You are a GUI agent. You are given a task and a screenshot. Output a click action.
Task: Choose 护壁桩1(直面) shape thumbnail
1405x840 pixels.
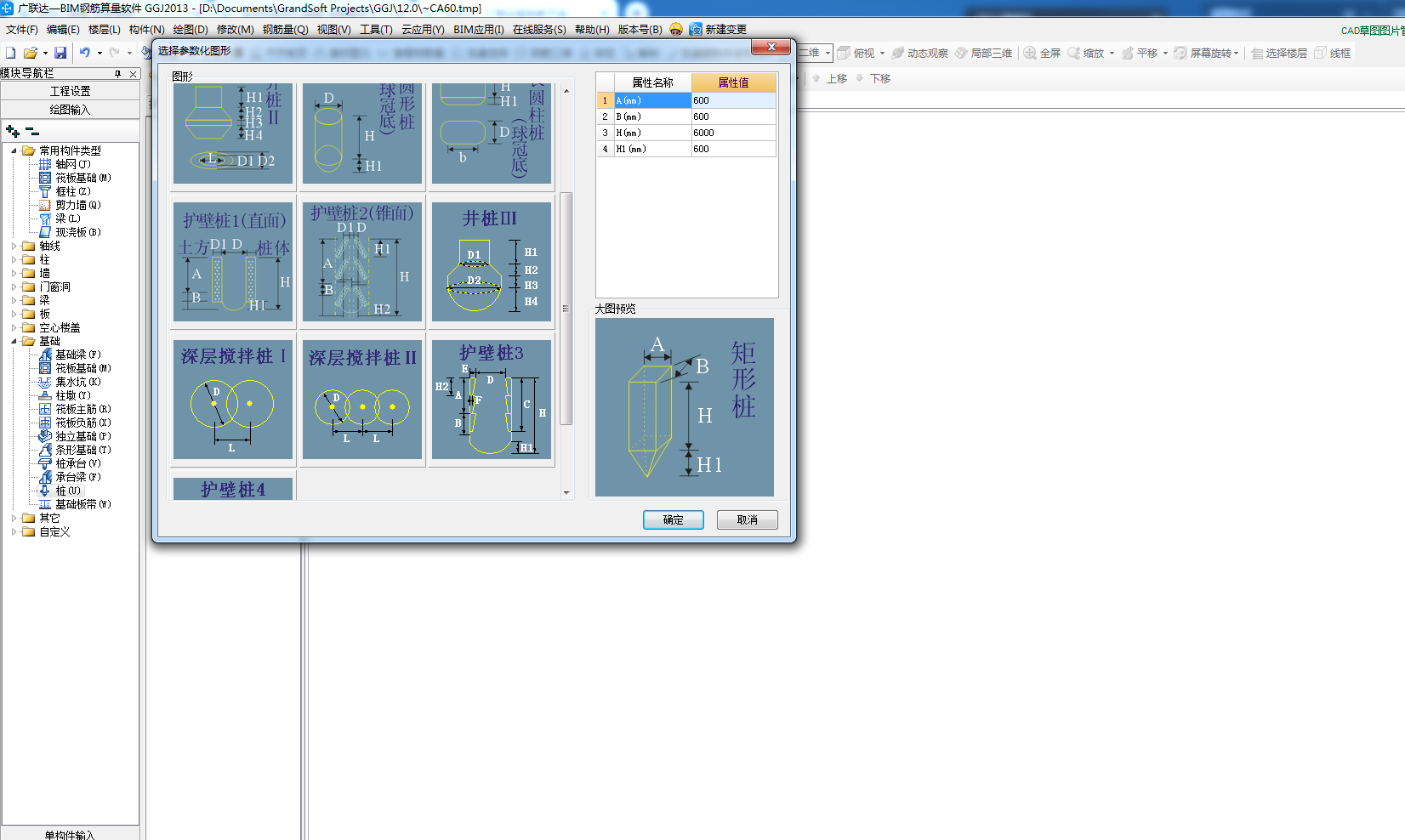[233, 262]
